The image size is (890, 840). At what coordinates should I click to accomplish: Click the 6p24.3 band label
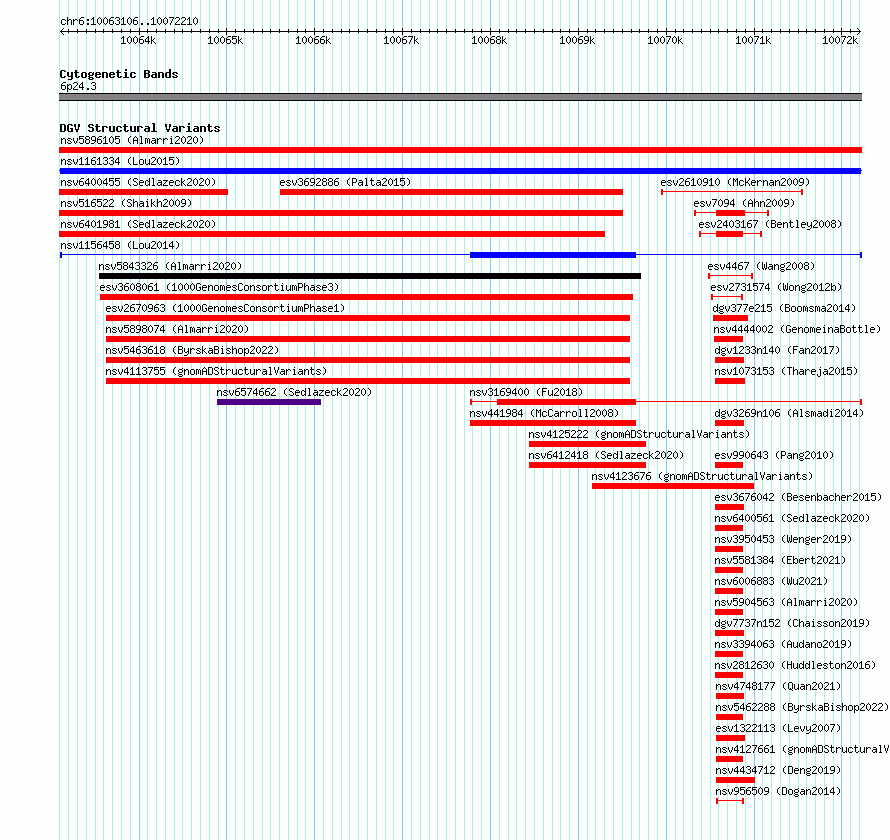pyautogui.click(x=78, y=86)
